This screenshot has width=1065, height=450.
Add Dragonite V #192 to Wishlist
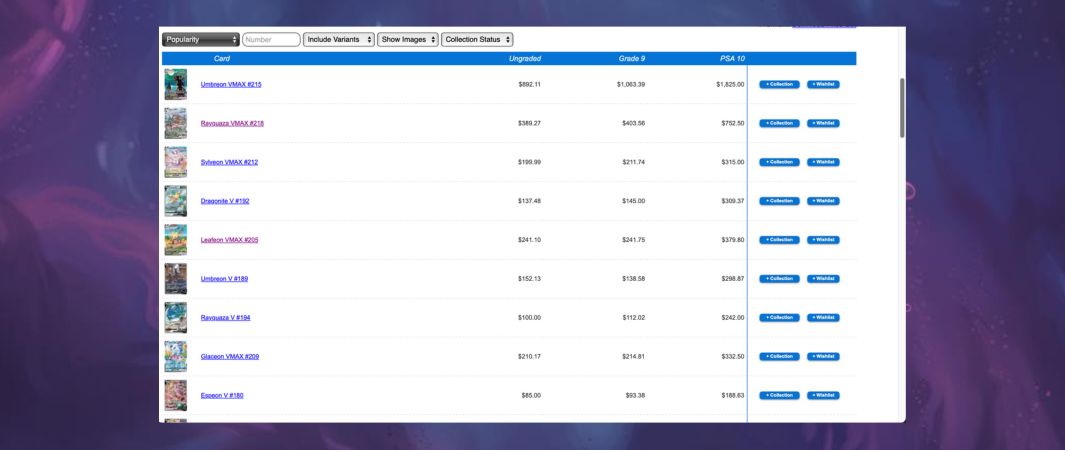pos(823,201)
